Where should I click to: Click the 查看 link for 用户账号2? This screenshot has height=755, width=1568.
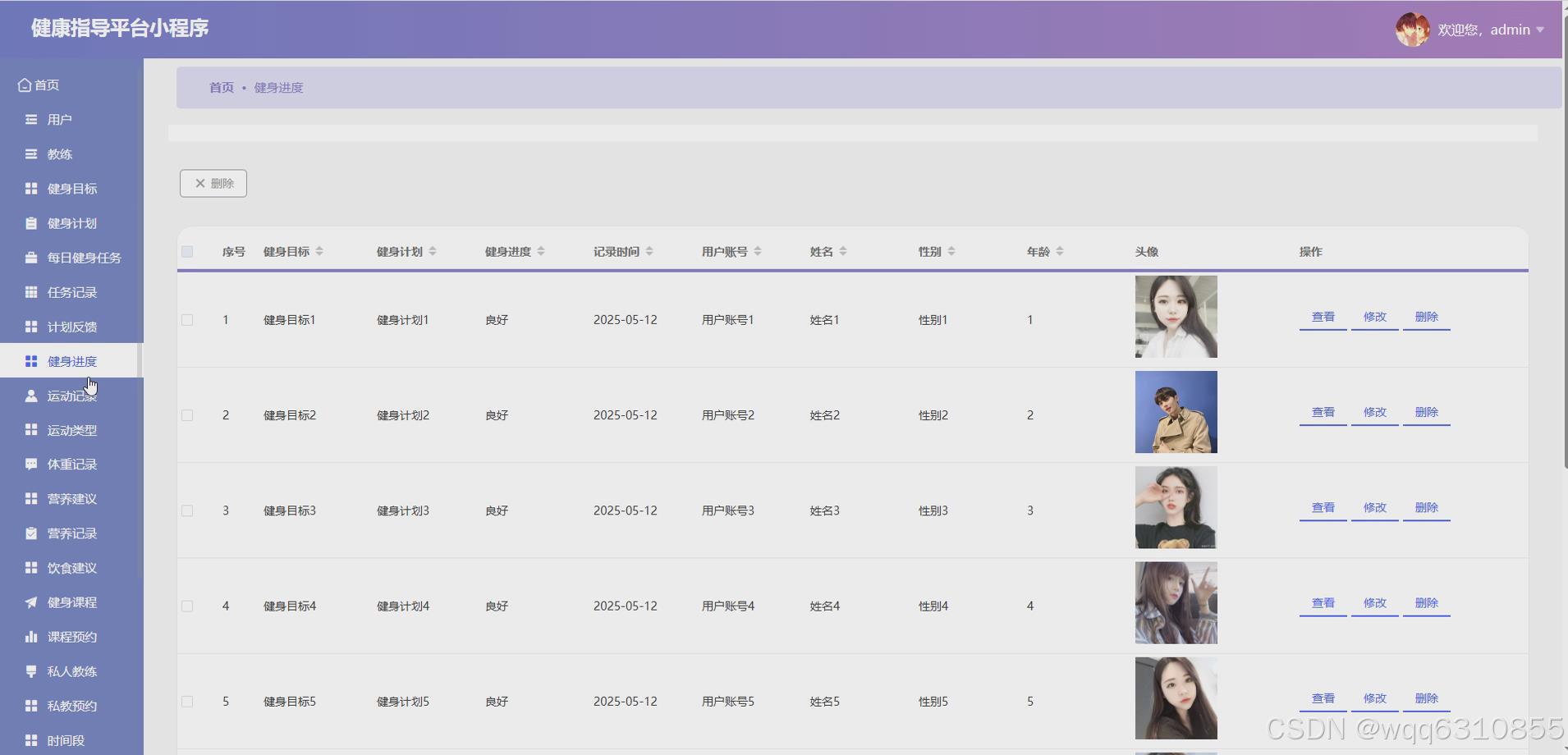pos(1322,412)
